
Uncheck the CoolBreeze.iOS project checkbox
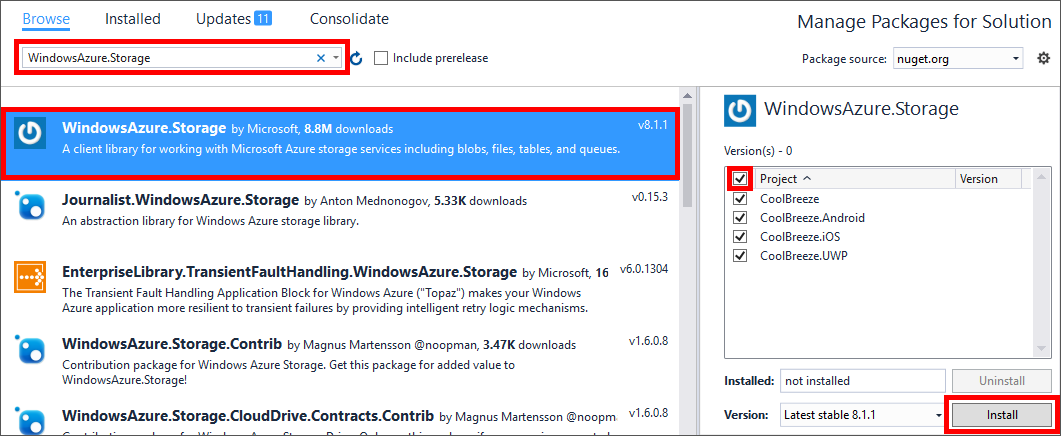pos(740,236)
